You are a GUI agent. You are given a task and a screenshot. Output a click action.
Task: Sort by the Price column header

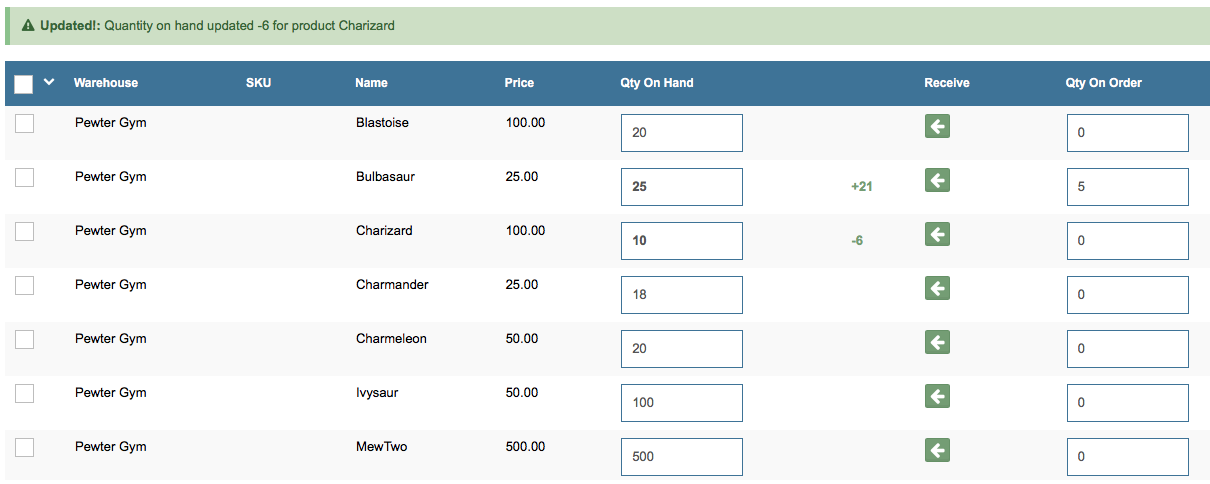(x=519, y=83)
